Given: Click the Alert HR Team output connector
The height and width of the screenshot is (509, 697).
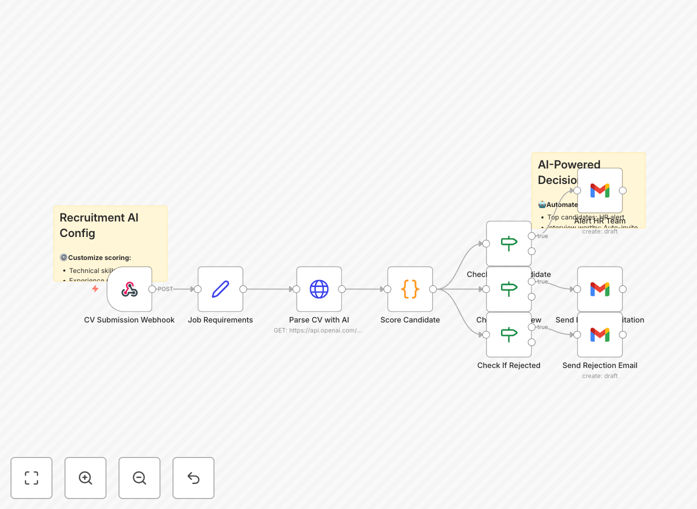Looking at the screenshot, I should pos(623,190).
